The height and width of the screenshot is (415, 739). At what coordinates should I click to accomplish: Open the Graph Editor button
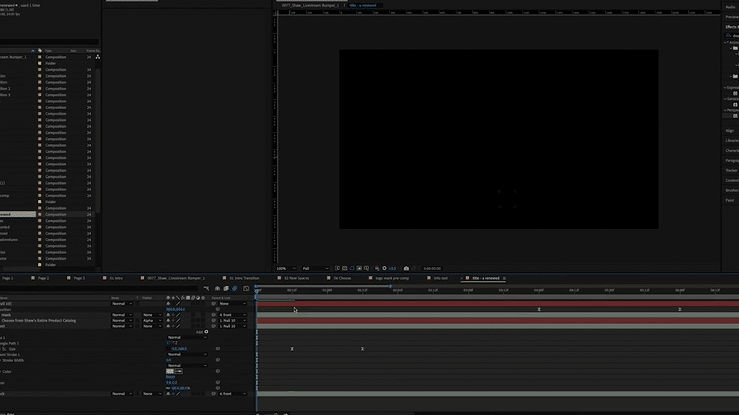point(246,288)
